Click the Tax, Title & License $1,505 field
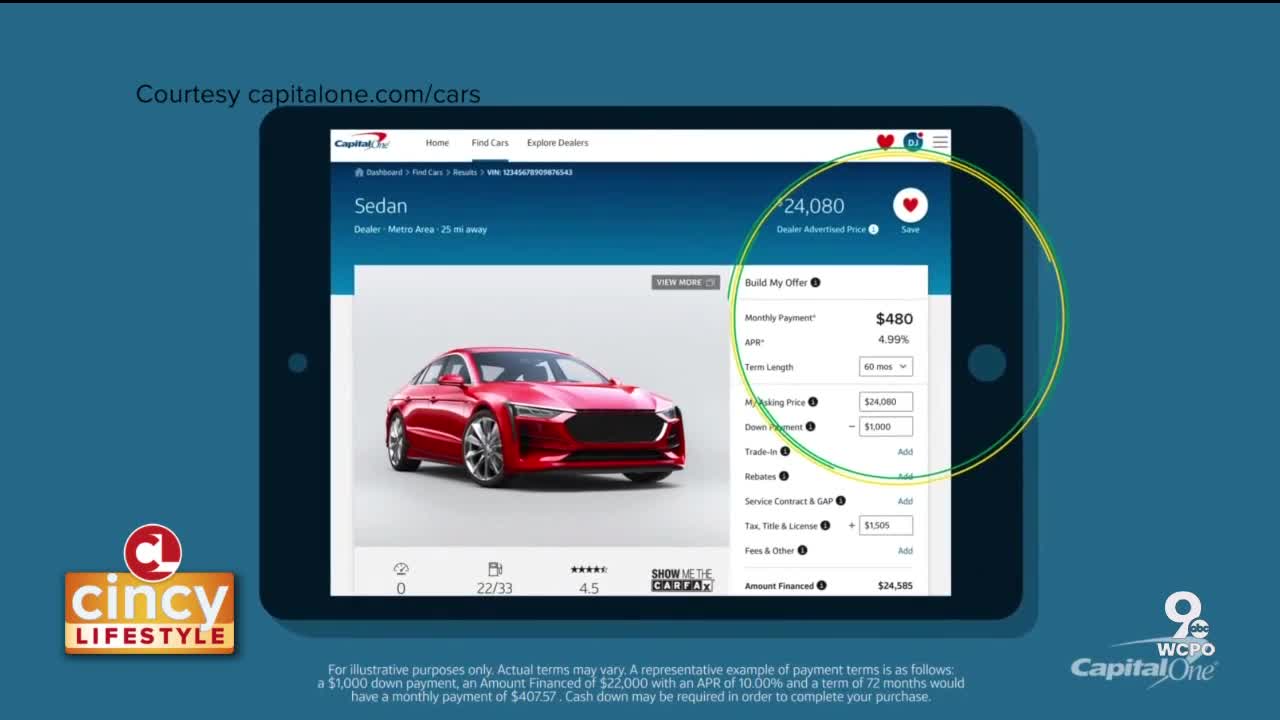The height and width of the screenshot is (720, 1280). (886, 525)
